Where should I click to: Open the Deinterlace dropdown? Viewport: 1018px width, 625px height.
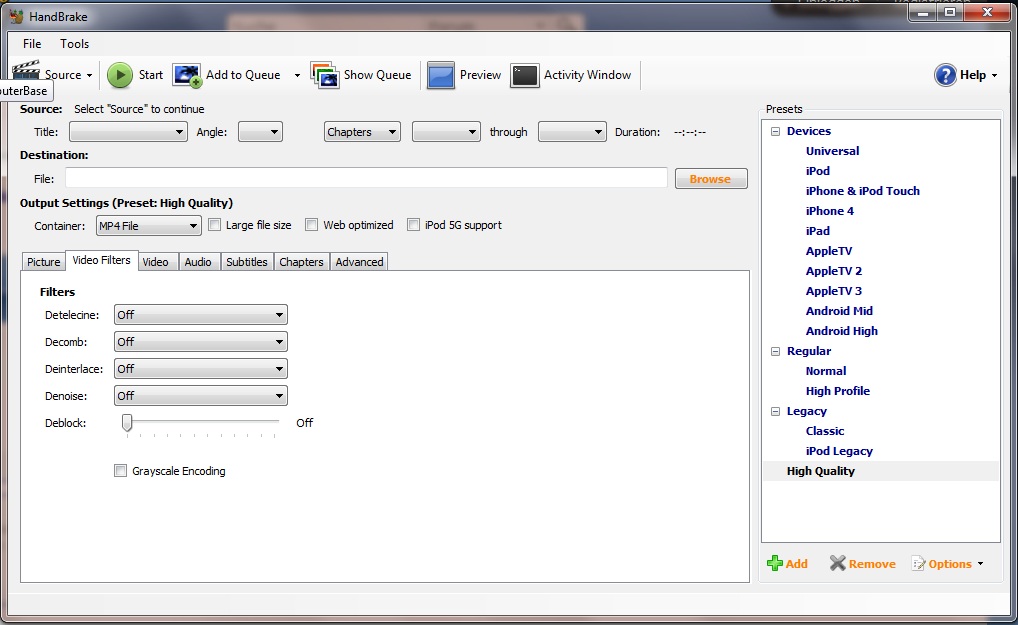(x=201, y=369)
